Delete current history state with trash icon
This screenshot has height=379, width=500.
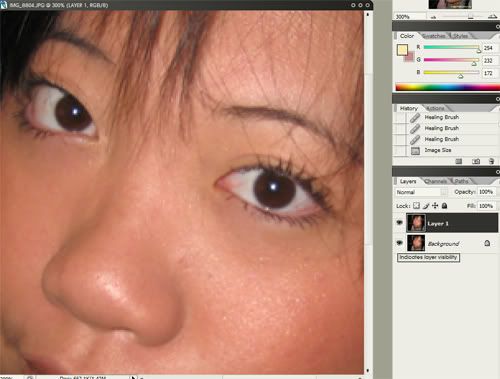pyautogui.click(x=491, y=161)
